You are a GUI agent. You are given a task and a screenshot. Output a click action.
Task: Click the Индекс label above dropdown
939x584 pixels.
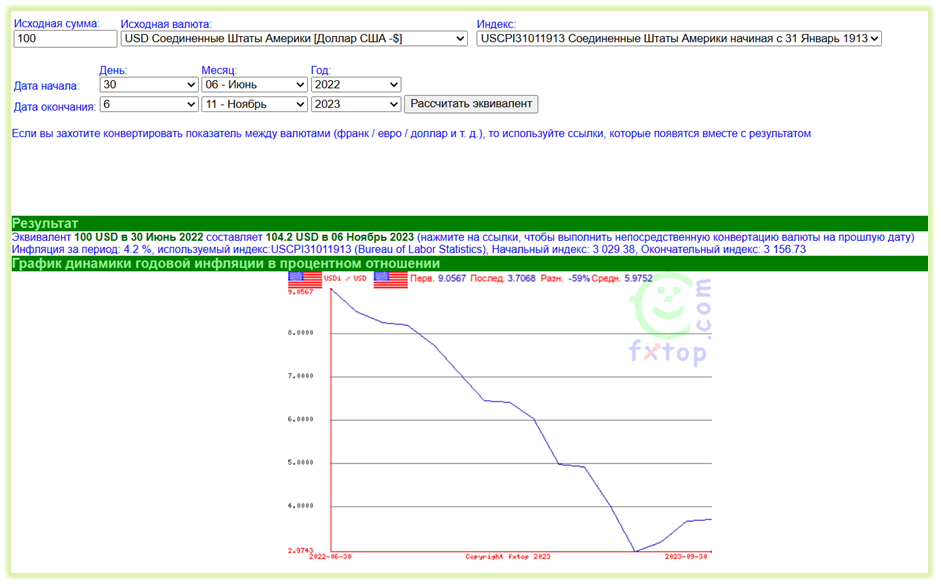click(496, 25)
